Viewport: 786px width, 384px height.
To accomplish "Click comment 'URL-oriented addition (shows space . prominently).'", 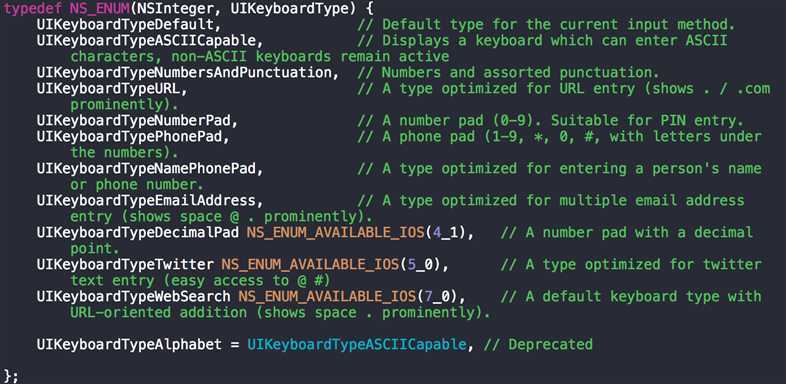I will click(x=281, y=312).
